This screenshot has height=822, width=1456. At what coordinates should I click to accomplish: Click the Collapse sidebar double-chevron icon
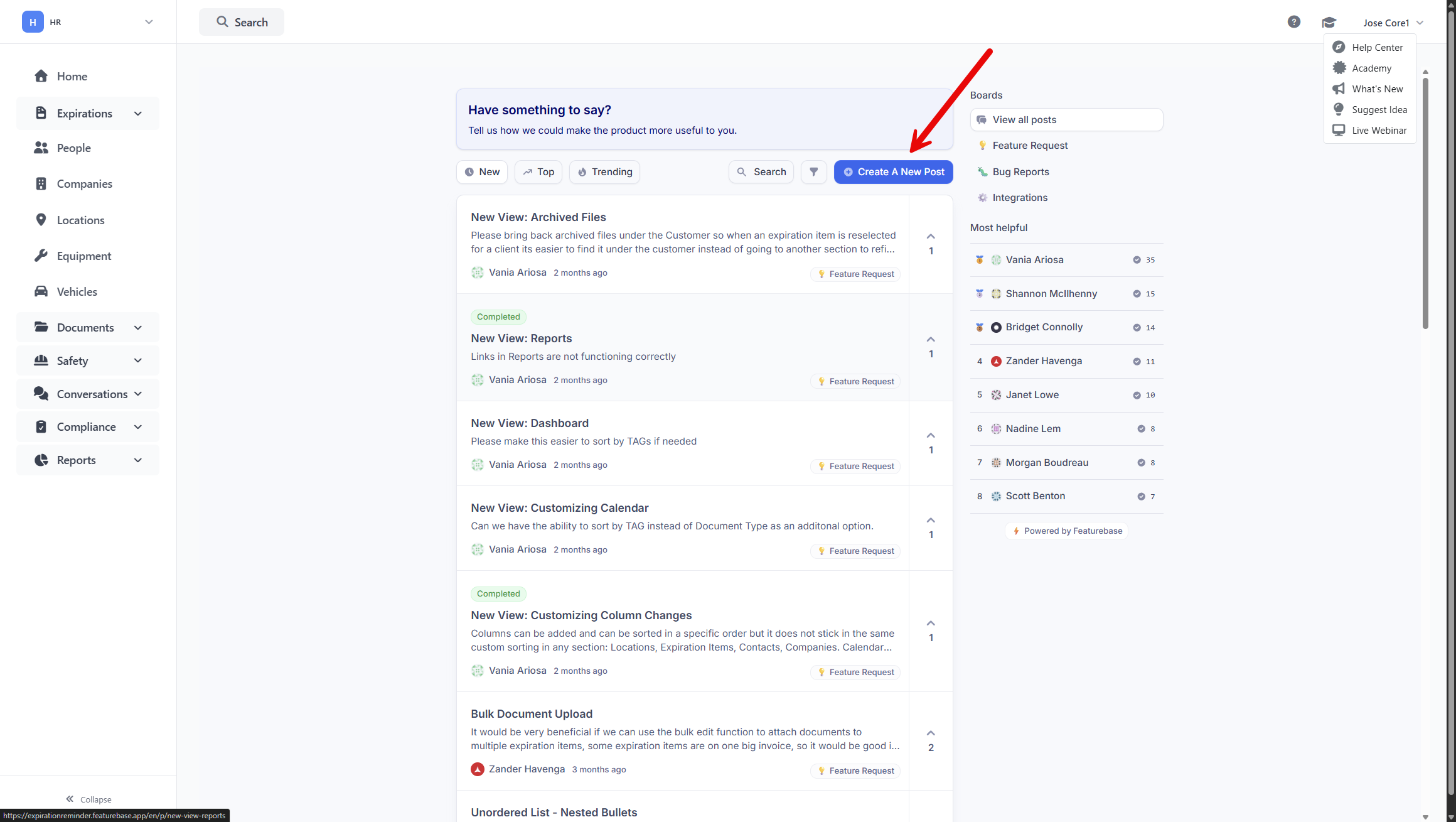coord(70,799)
